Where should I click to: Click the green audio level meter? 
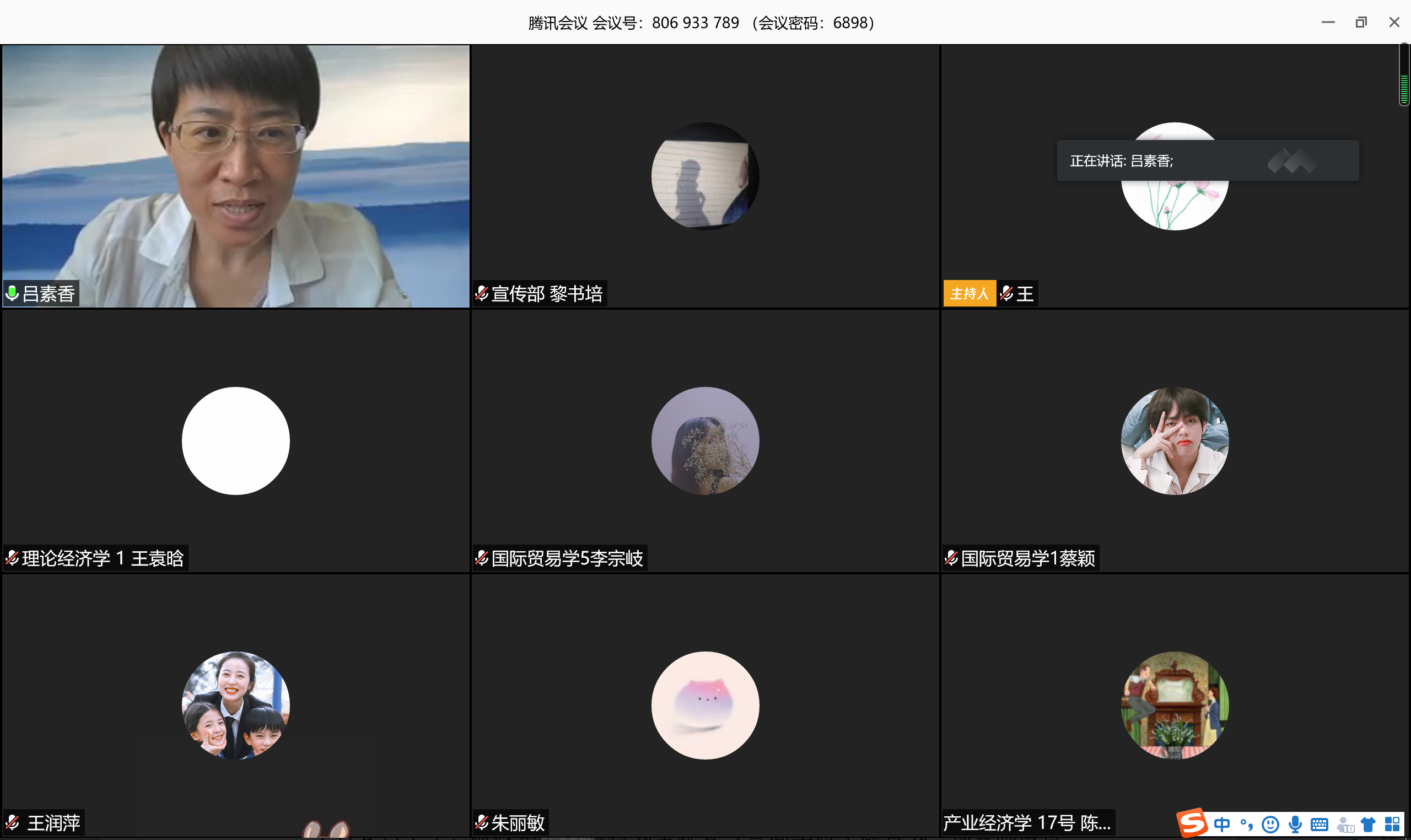point(1404,89)
